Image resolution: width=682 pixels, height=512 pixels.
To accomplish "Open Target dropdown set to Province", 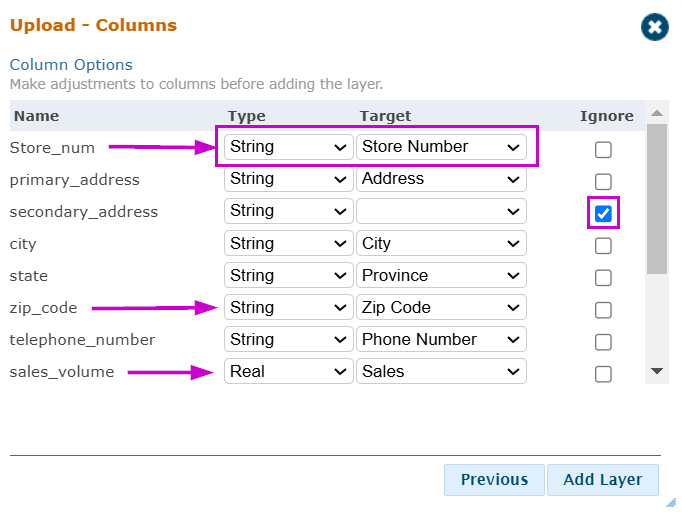I will pos(441,275).
